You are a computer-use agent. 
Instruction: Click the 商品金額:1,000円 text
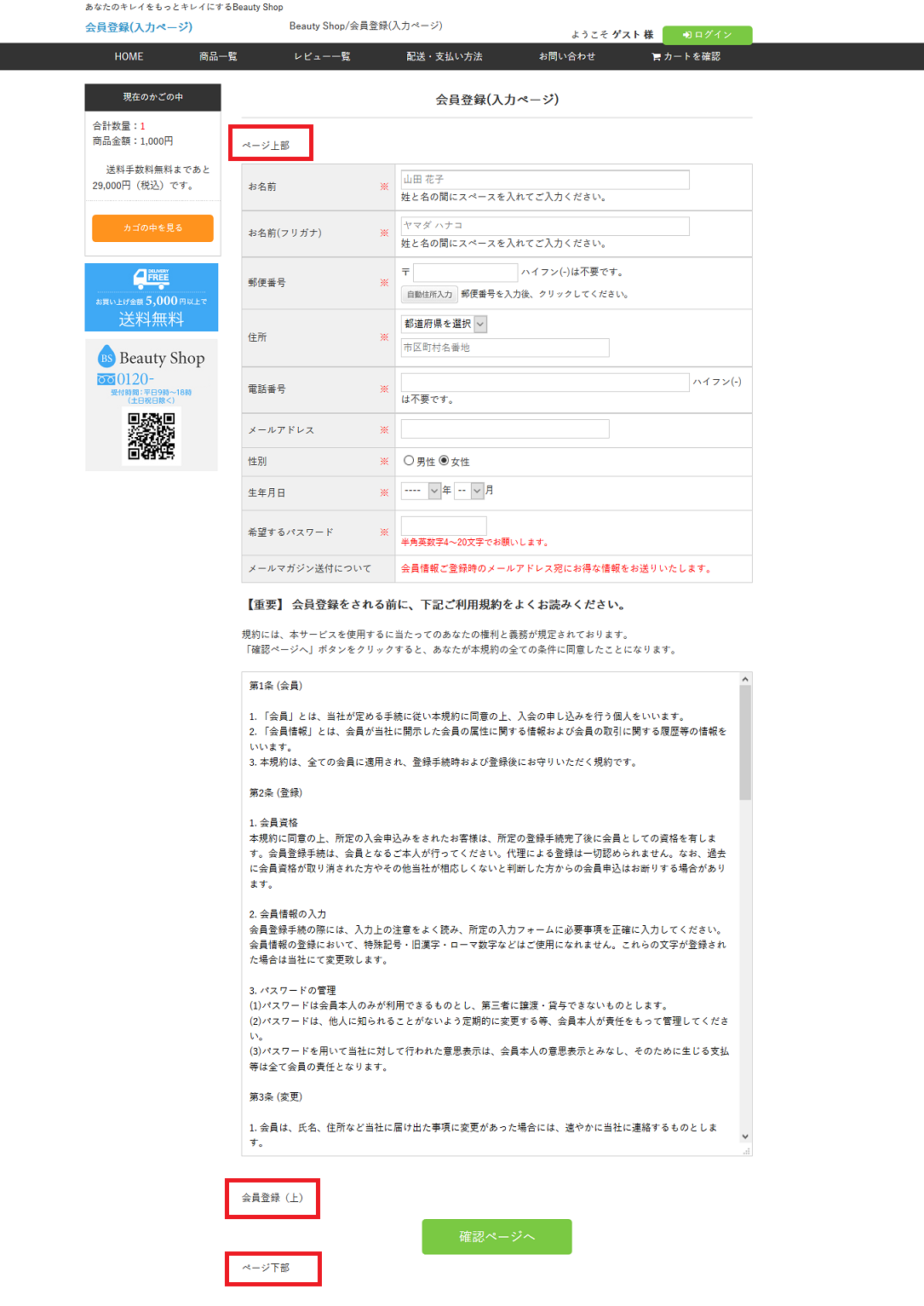[133, 141]
